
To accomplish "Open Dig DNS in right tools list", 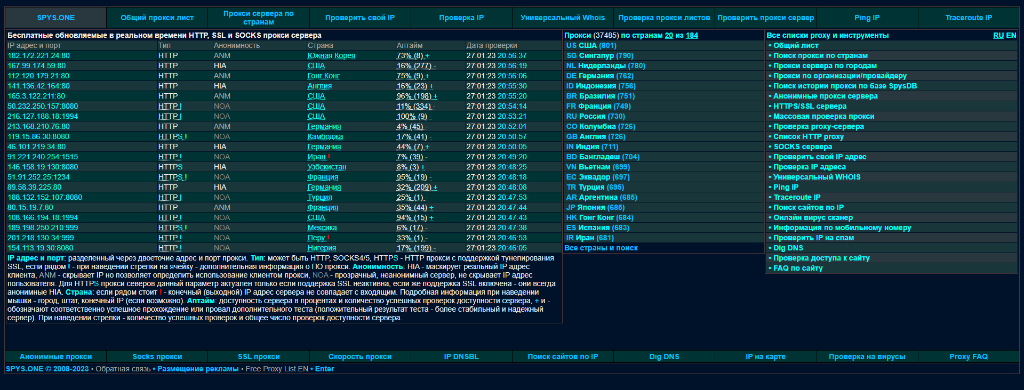I will (x=788, y=248).
